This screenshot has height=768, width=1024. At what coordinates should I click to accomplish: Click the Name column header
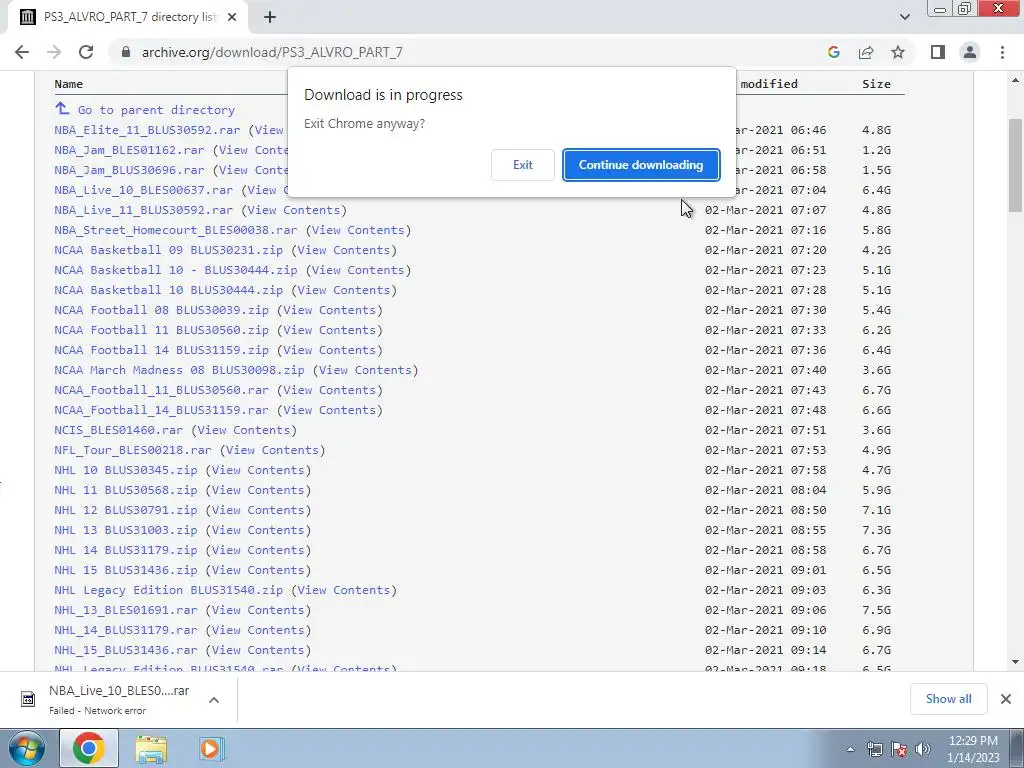[x=69, y=84]
